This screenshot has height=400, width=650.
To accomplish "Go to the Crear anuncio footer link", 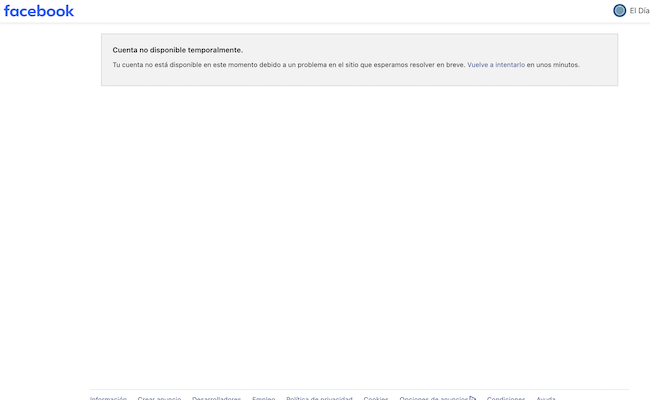I will (159, 398).
